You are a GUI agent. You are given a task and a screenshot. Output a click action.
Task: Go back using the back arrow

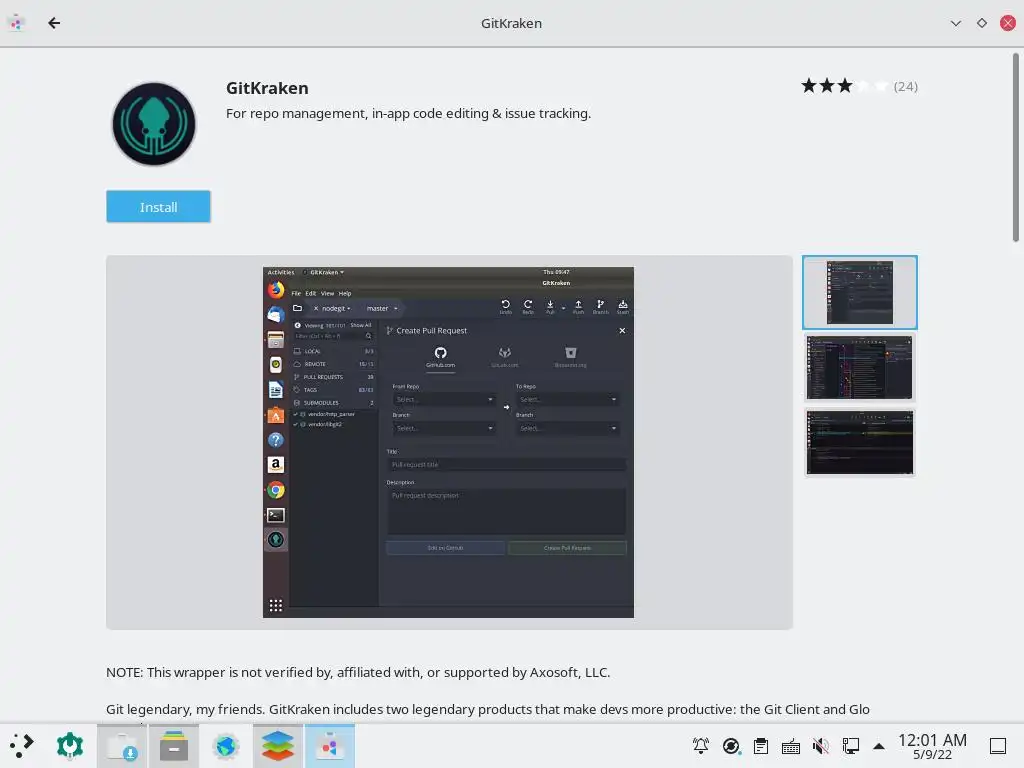point(54,24)
